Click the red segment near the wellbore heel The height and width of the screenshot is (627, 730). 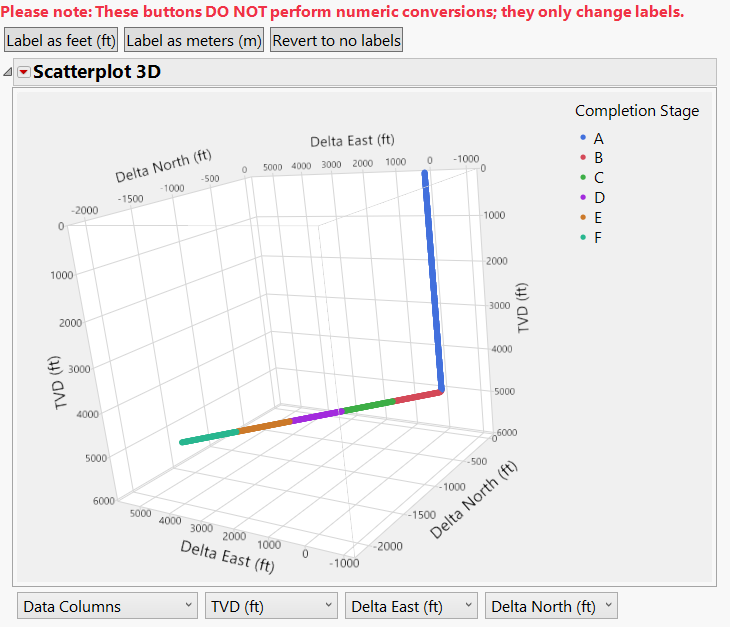click(418, 396)
